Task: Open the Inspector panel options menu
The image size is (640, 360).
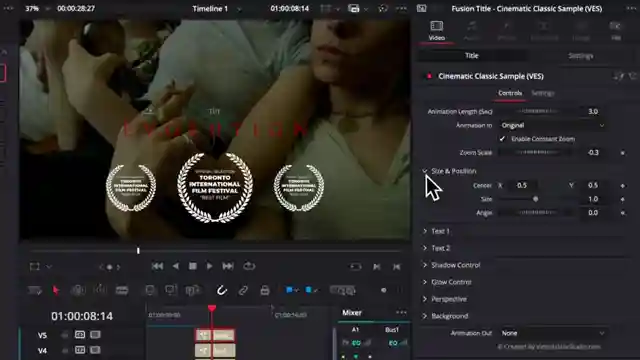Action: pos(632,8)
